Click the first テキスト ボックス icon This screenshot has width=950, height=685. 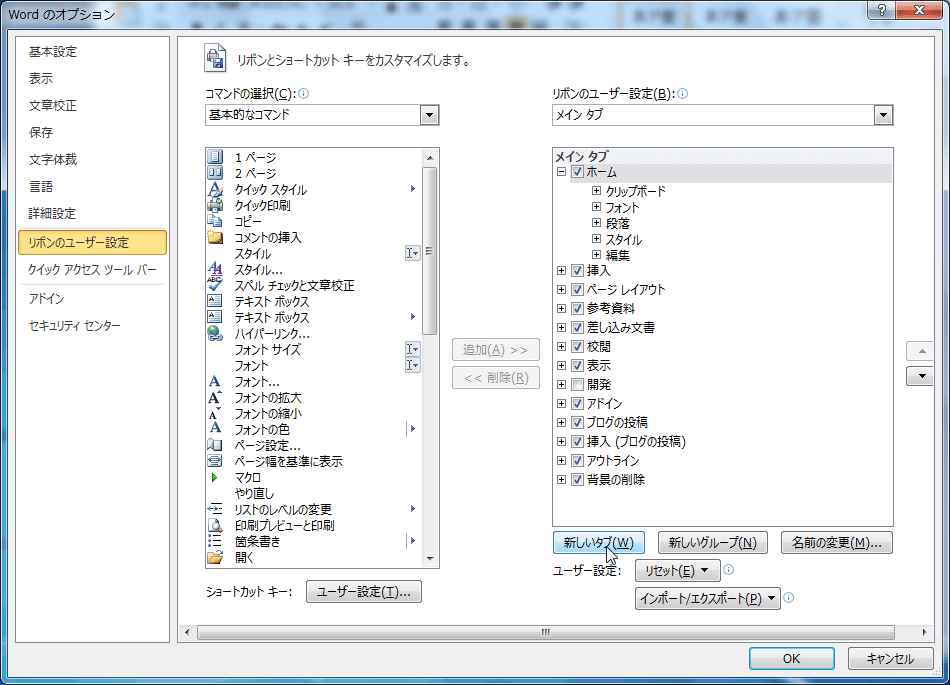pyautogui.click(x=215, y=301)
